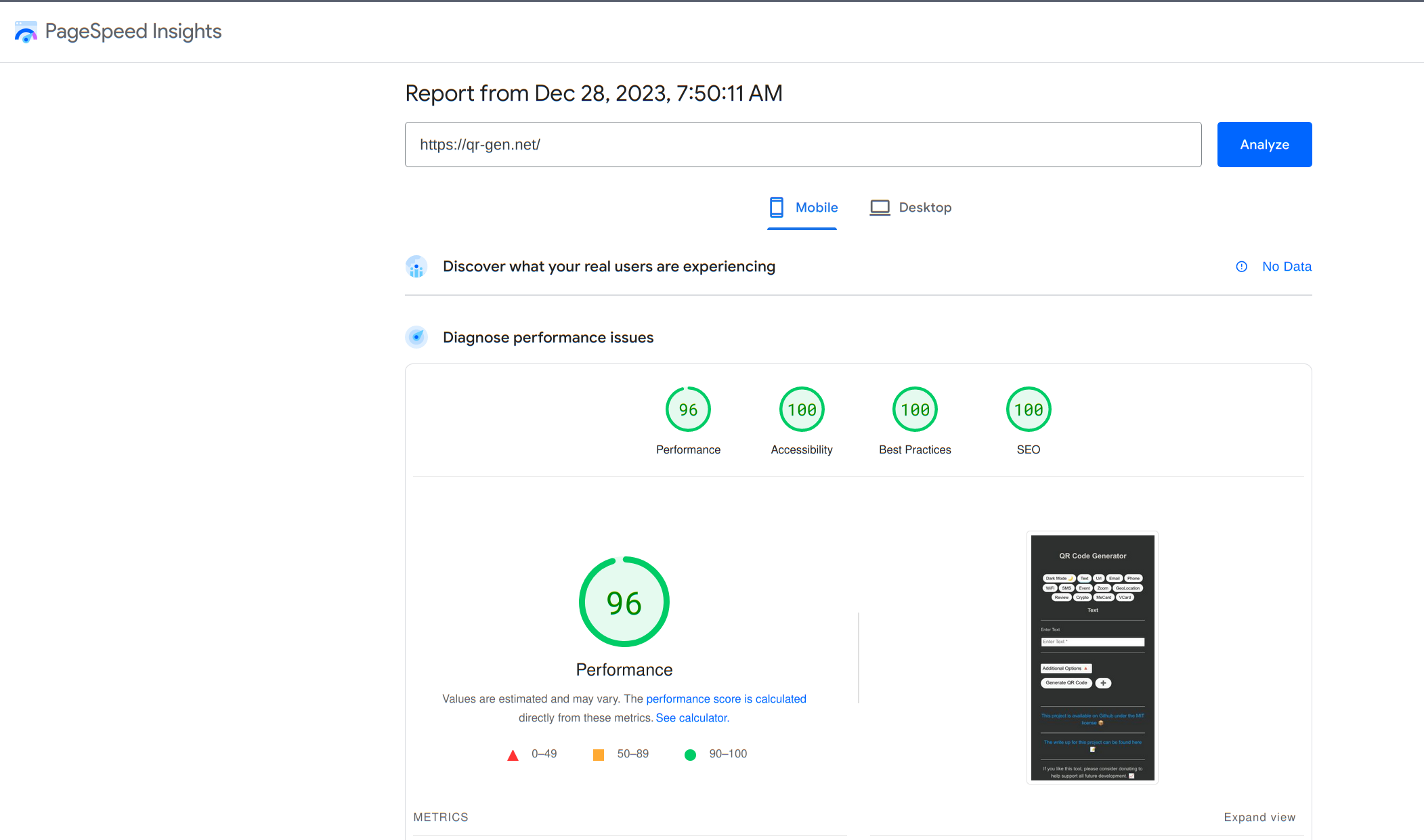
Task: Click the 96 Performance score gauge
Action: 688,410
